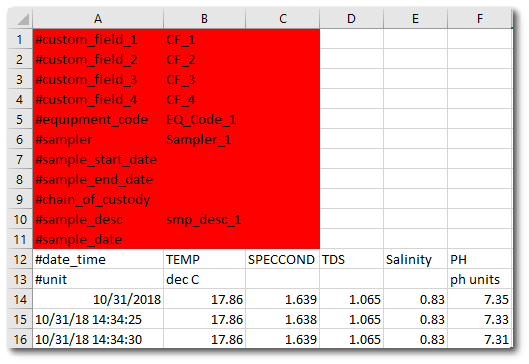Select column D header
529x364 pixels.
coord(351,19)
